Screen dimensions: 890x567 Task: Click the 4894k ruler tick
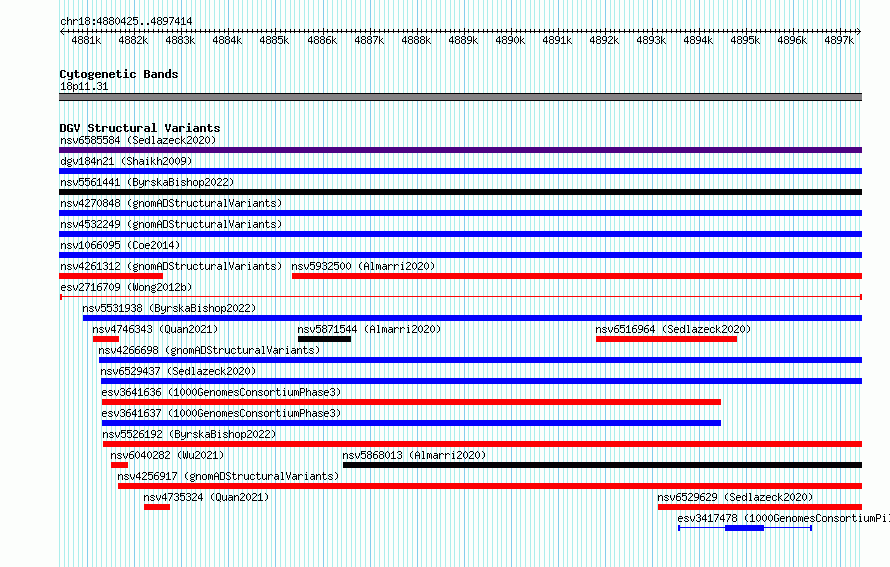click(x=698, y=40)
